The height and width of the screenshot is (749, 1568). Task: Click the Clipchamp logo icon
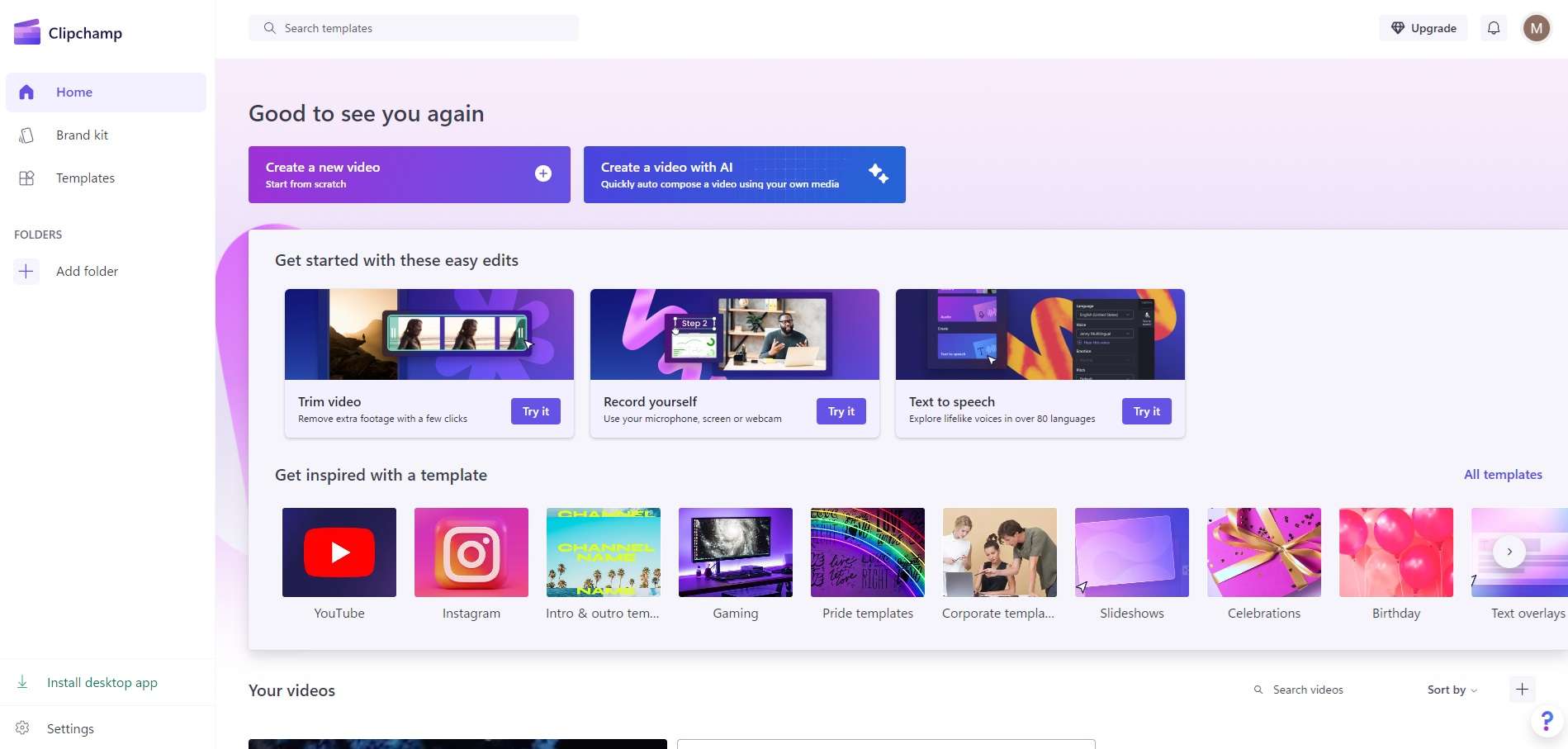pos(27,32)
